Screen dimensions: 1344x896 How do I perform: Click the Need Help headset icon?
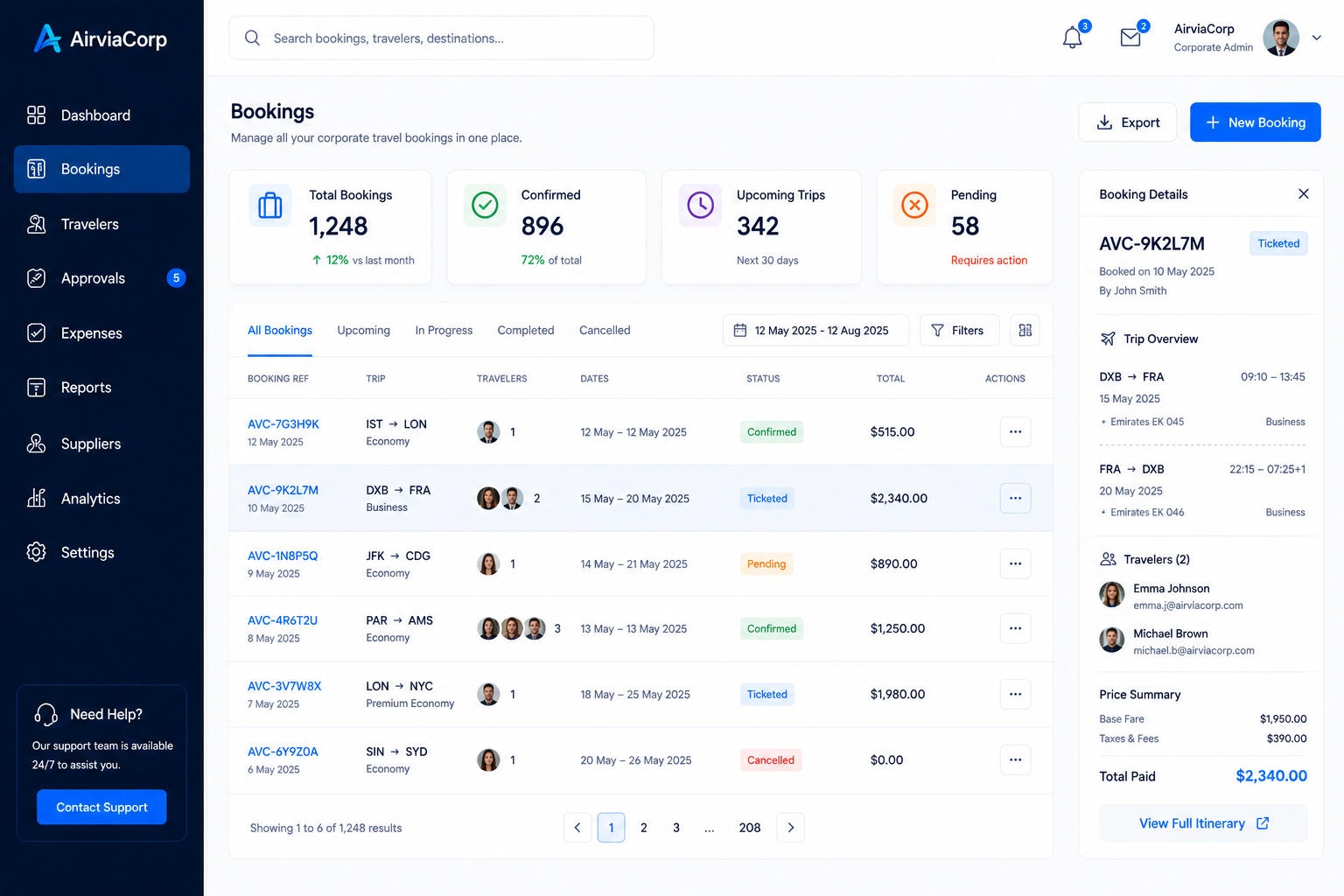(45, 714)
